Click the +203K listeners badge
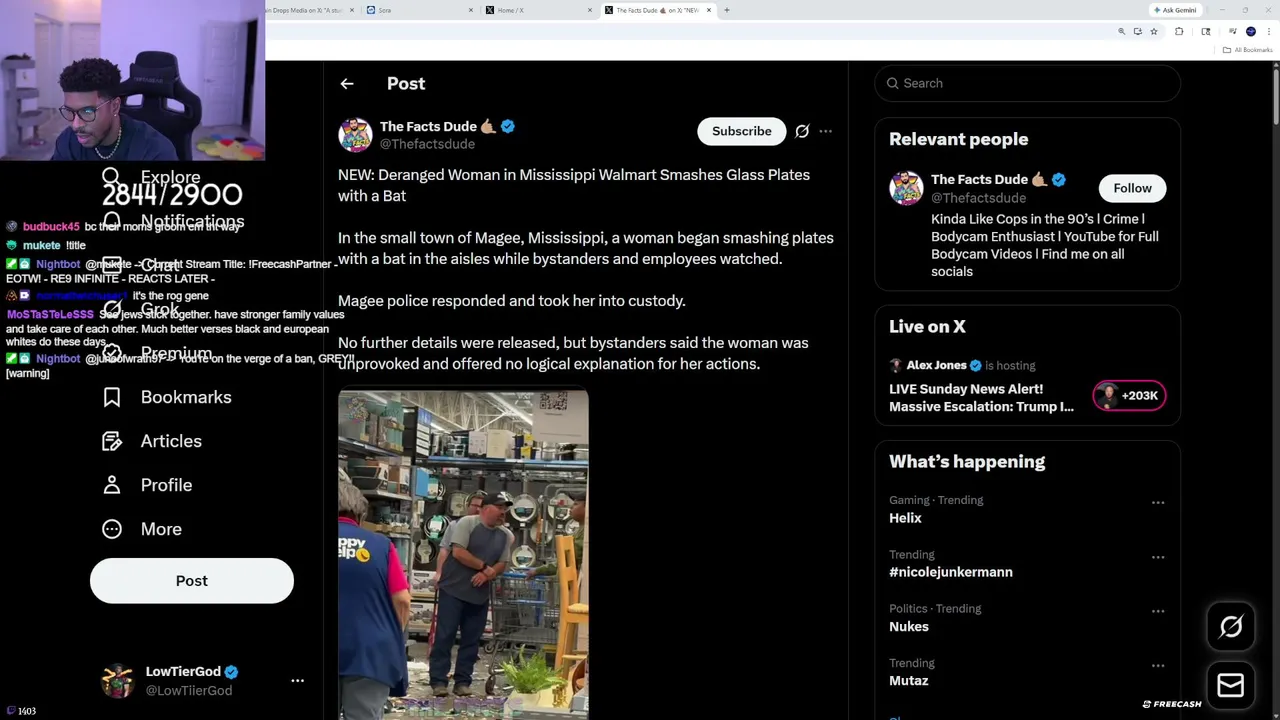Image resolution: width=1280 pixels, height=720 pixels. coord(1129,395)
